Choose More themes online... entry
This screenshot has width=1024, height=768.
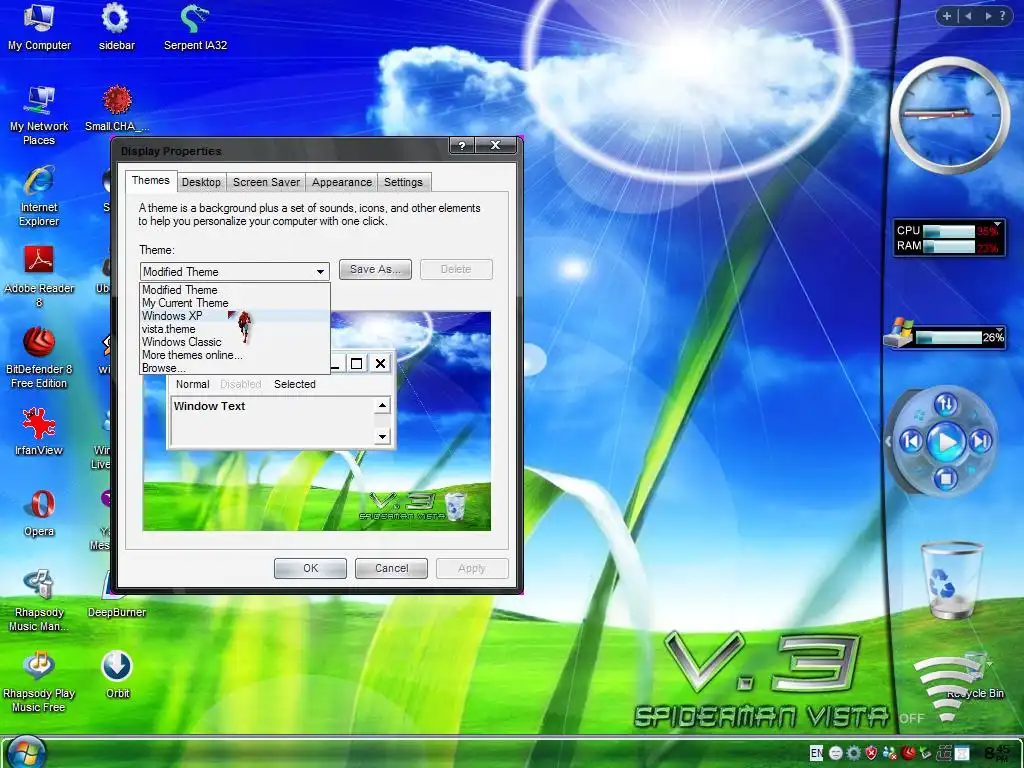(235, 355)
